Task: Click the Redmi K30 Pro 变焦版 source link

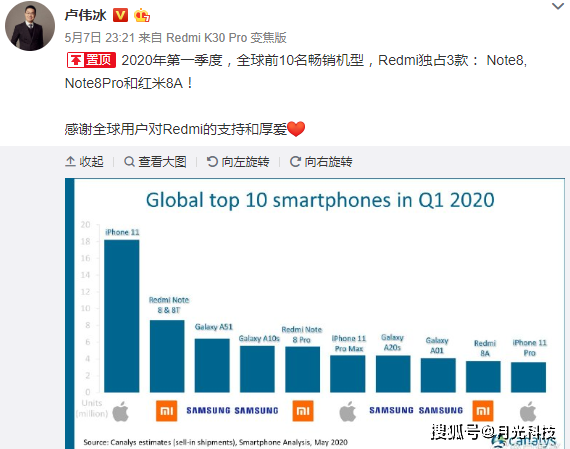Action: (x=226, y=37)
